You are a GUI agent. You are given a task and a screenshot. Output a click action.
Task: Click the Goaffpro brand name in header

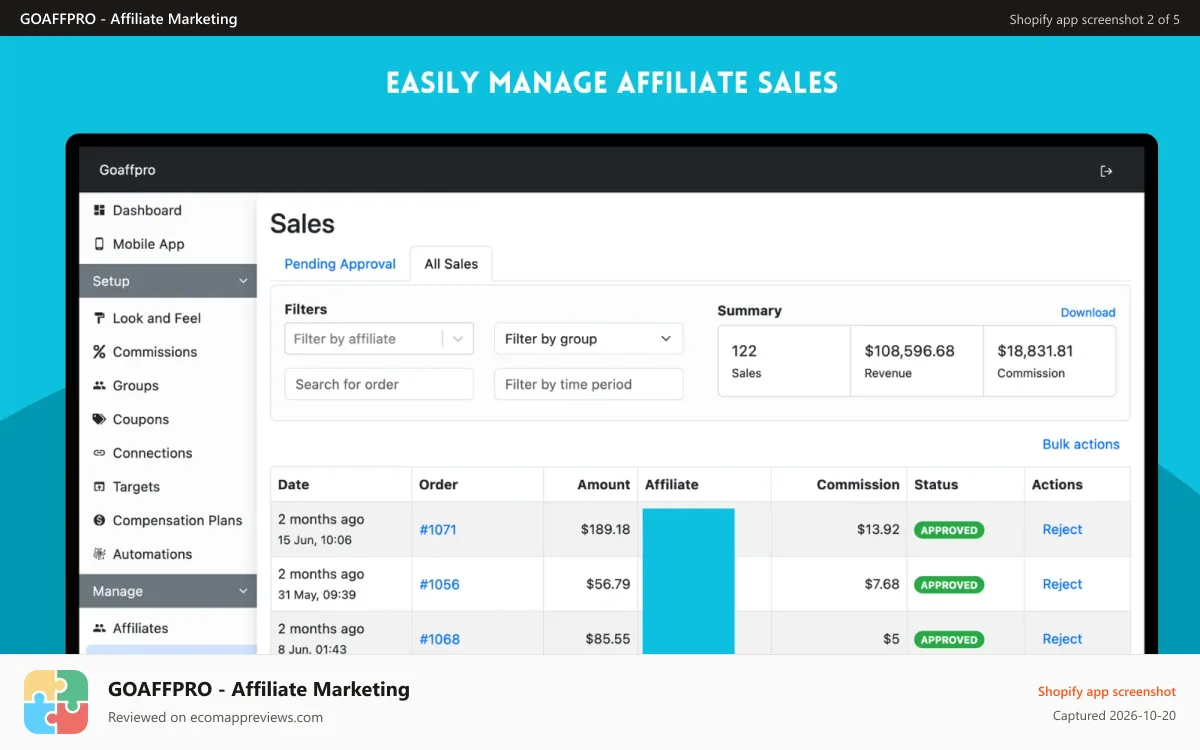pyautogui.click(x=127, y=170)
